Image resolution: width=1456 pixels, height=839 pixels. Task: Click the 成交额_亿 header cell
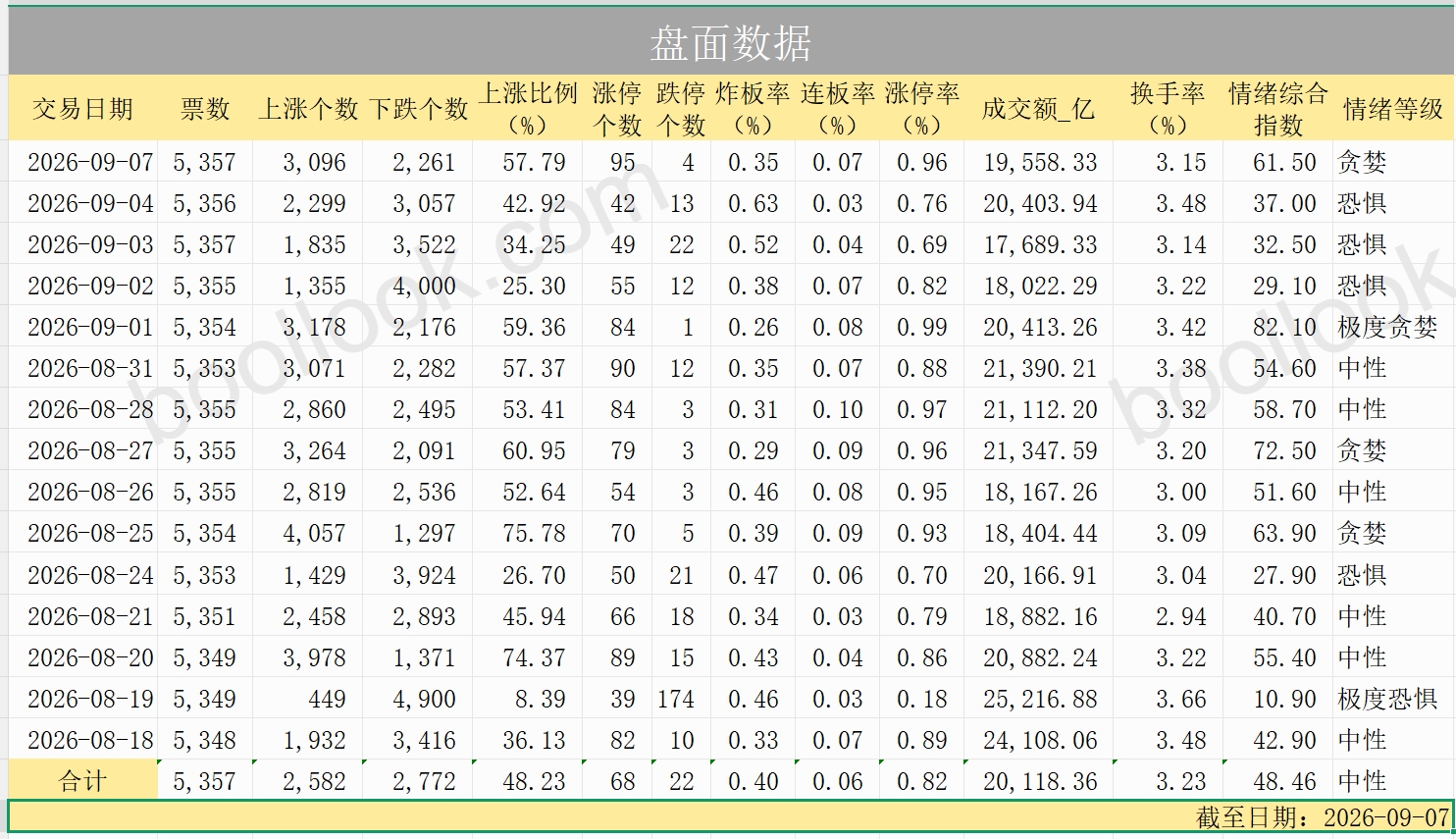click(x=1038, y=109)
